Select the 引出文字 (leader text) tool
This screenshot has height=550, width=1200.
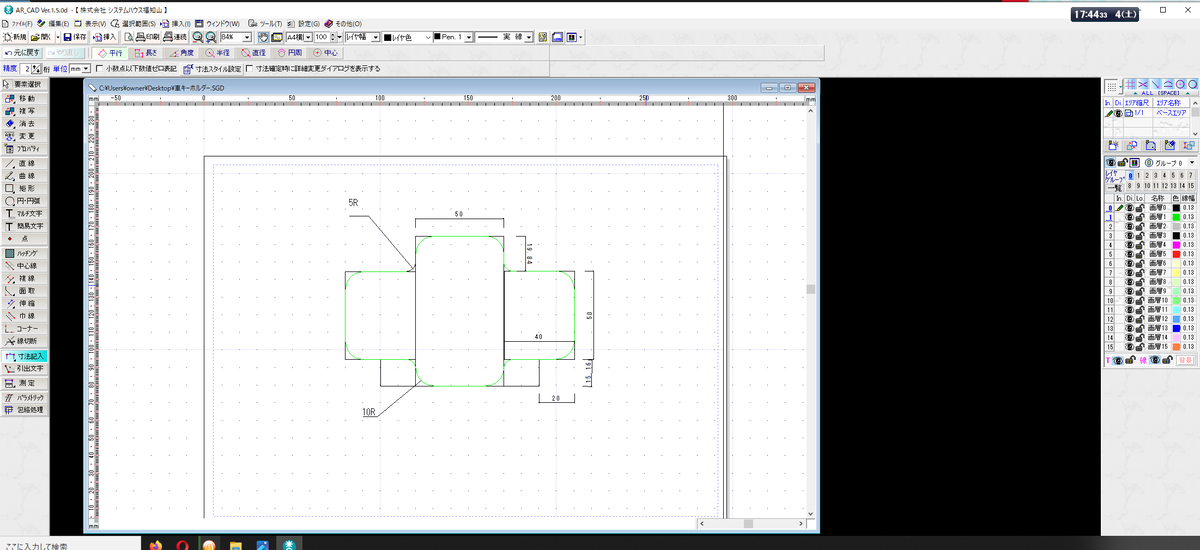[x=24, y=368]
